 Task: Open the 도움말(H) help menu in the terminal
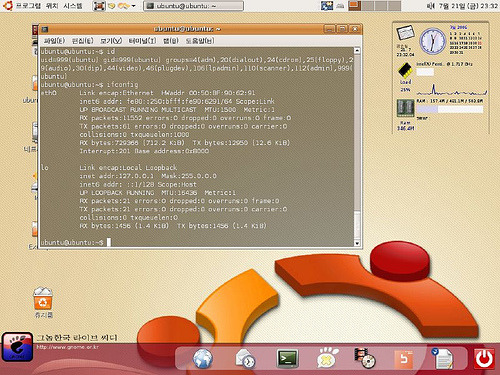pos(200,41)
